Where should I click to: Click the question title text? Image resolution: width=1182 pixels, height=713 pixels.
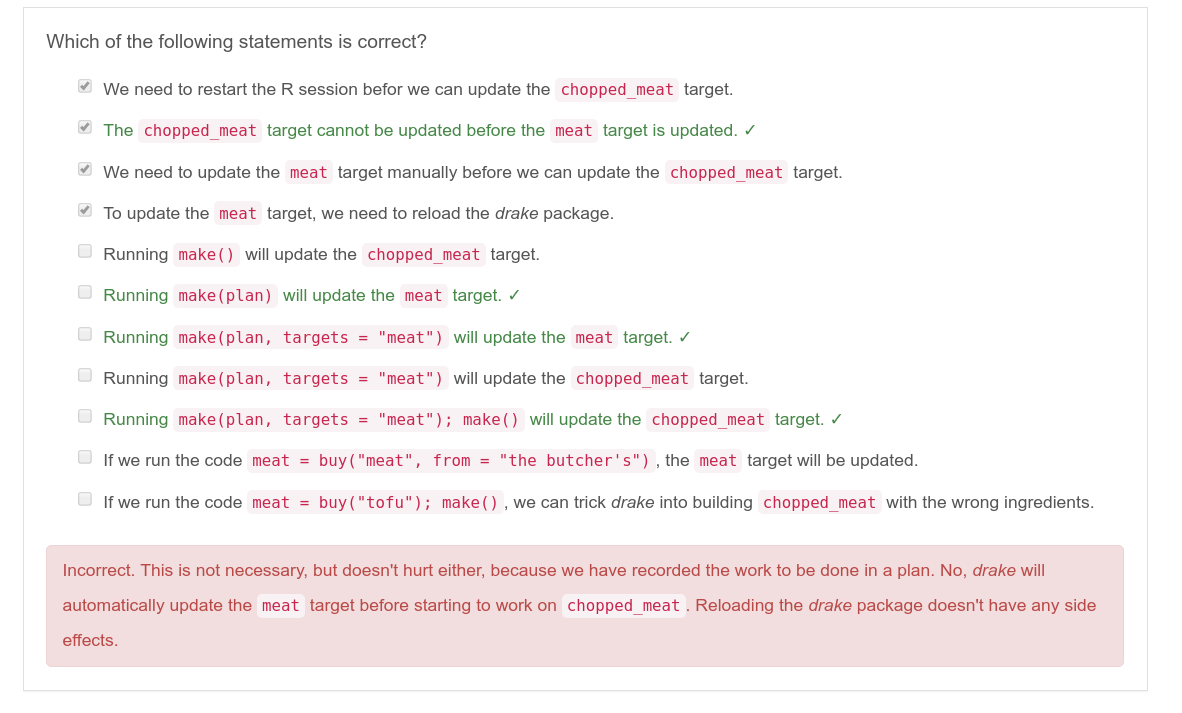pos(236,41)
